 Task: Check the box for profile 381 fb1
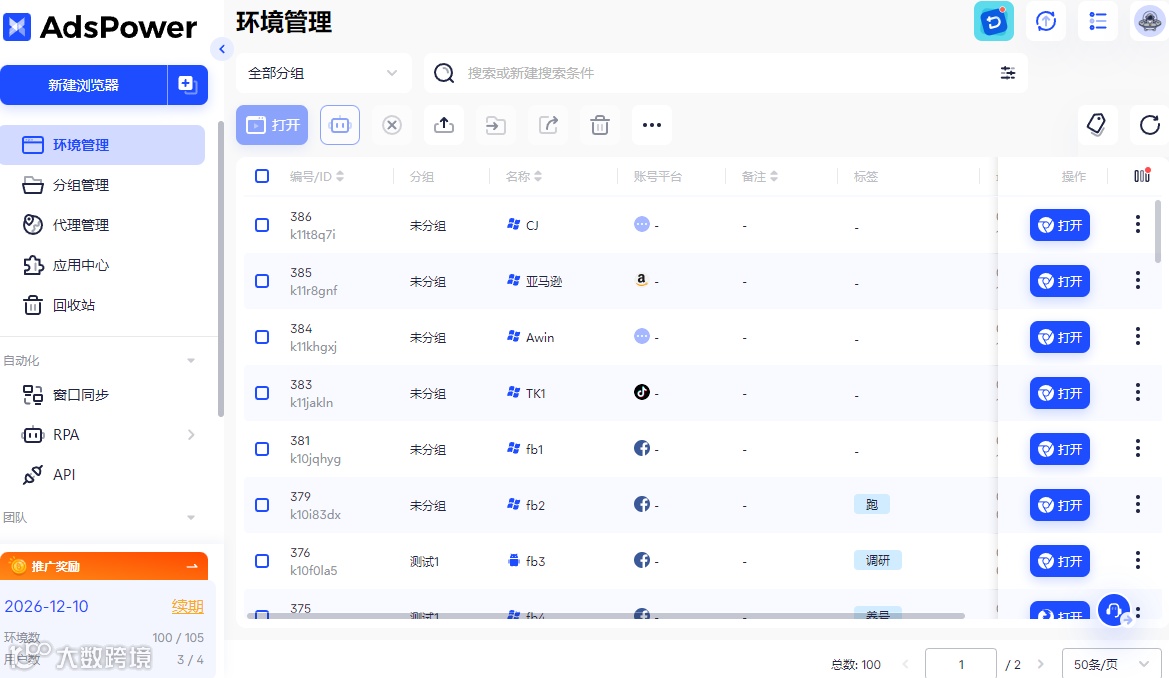point(262,448)
